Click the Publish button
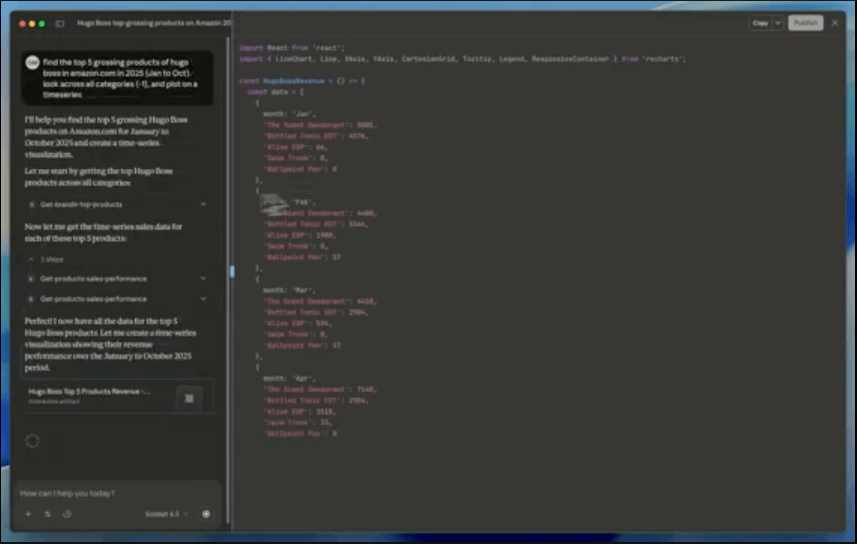Viewport: 857px width, 544px height. (x=805, y=23)
